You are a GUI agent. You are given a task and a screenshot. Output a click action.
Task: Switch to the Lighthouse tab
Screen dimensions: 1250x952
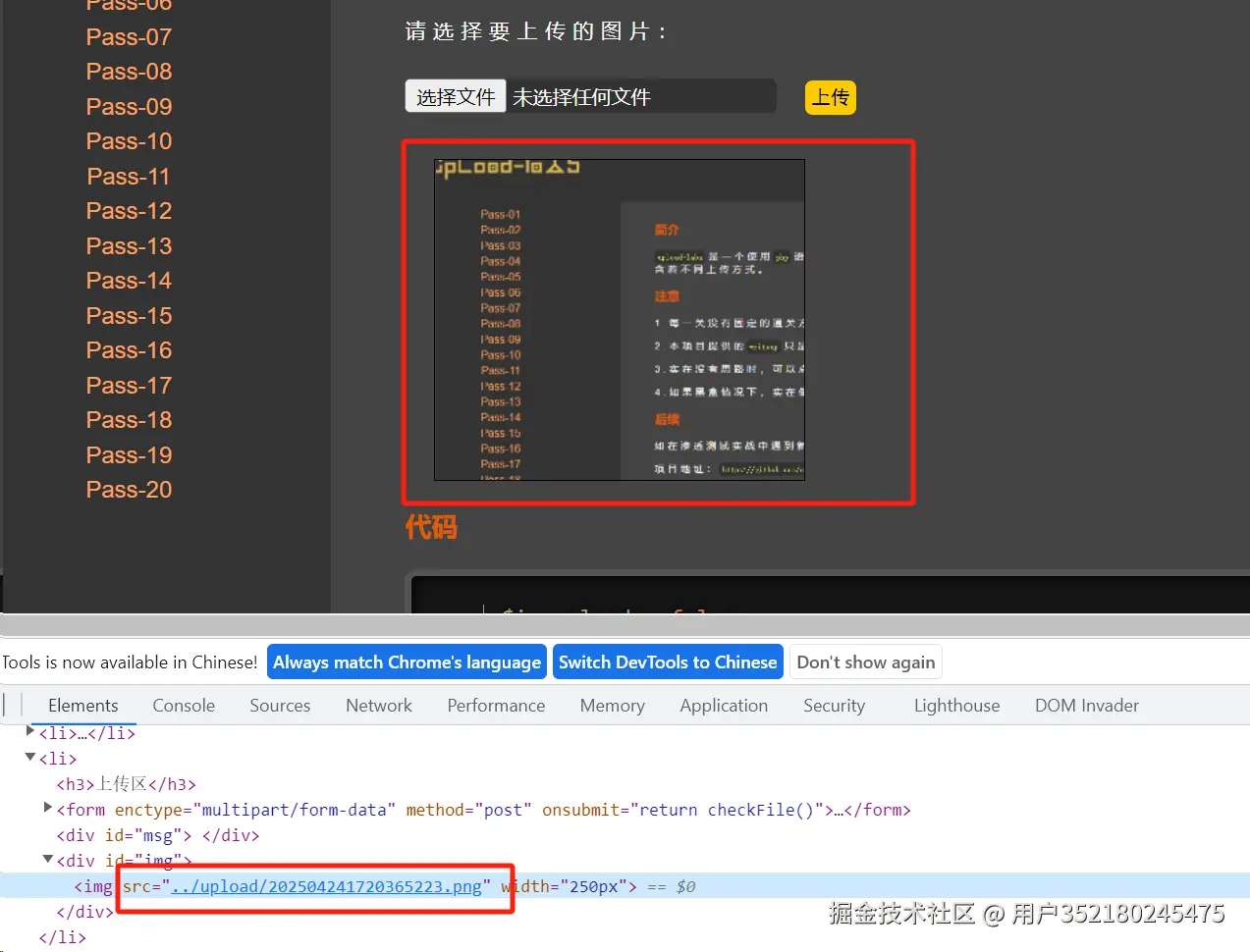[957, 706]
